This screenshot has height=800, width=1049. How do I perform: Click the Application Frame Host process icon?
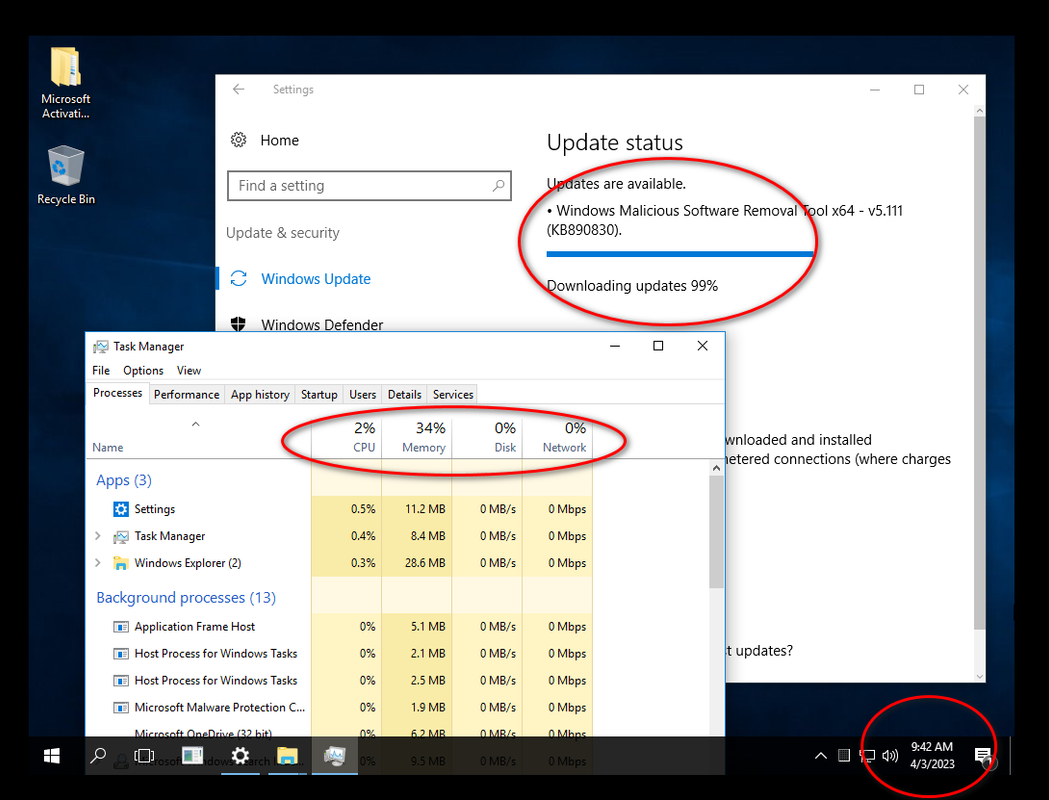(x=120, y=627)
